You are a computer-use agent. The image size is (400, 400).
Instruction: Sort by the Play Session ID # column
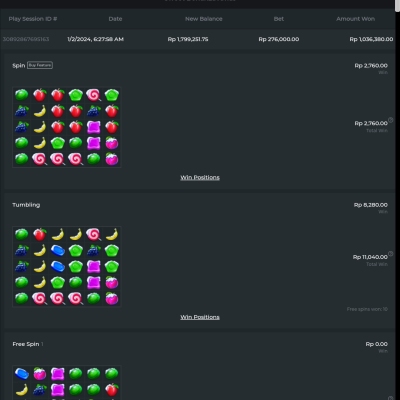coord(33,19)
